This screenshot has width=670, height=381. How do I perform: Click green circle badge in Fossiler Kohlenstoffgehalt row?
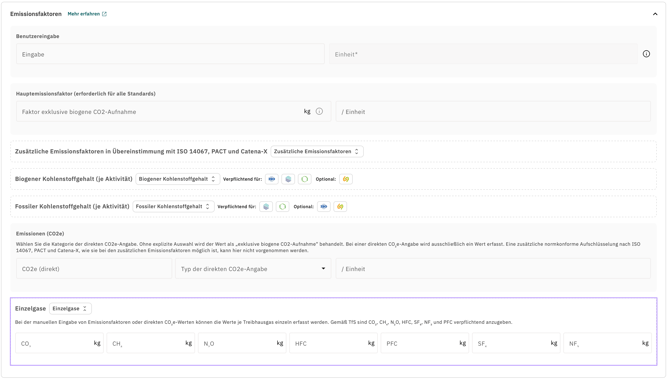pyautogui.click(x=282, y=207)
